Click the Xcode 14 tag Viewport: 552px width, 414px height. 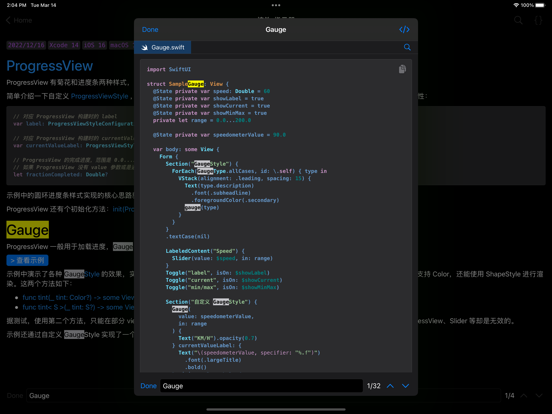tap(64, 45)
